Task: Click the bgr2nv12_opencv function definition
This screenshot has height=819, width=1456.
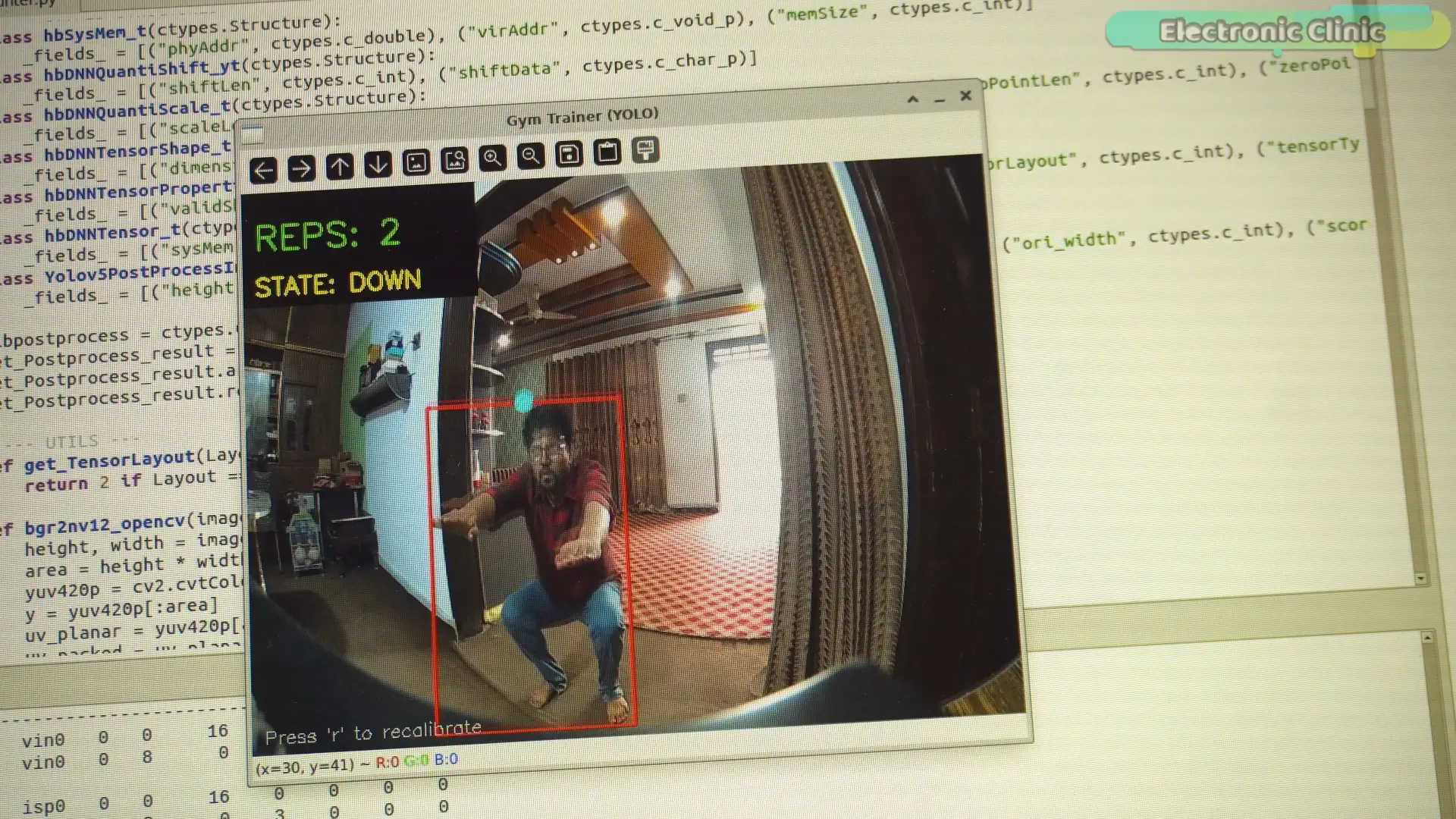Action: (121, 523)
